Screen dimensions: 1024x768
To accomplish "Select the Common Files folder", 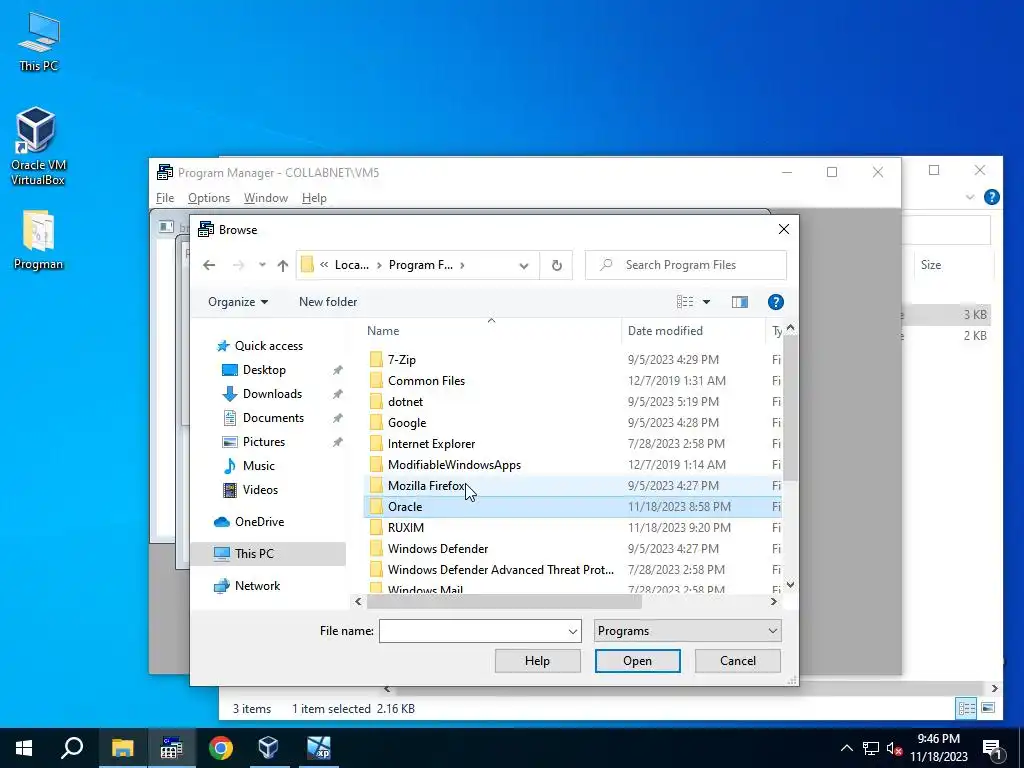I will pyautogui.click(x=572, y=381).
